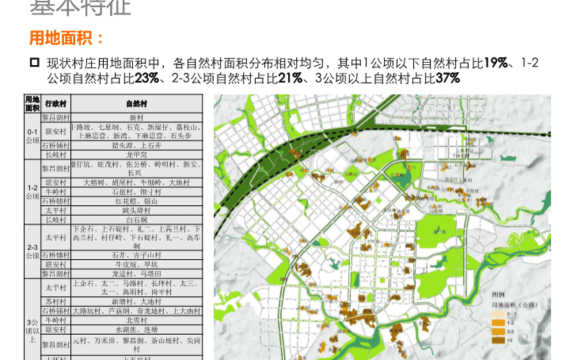Select 石桥铺村 in the row with 红花根、银山

[56, 201]
